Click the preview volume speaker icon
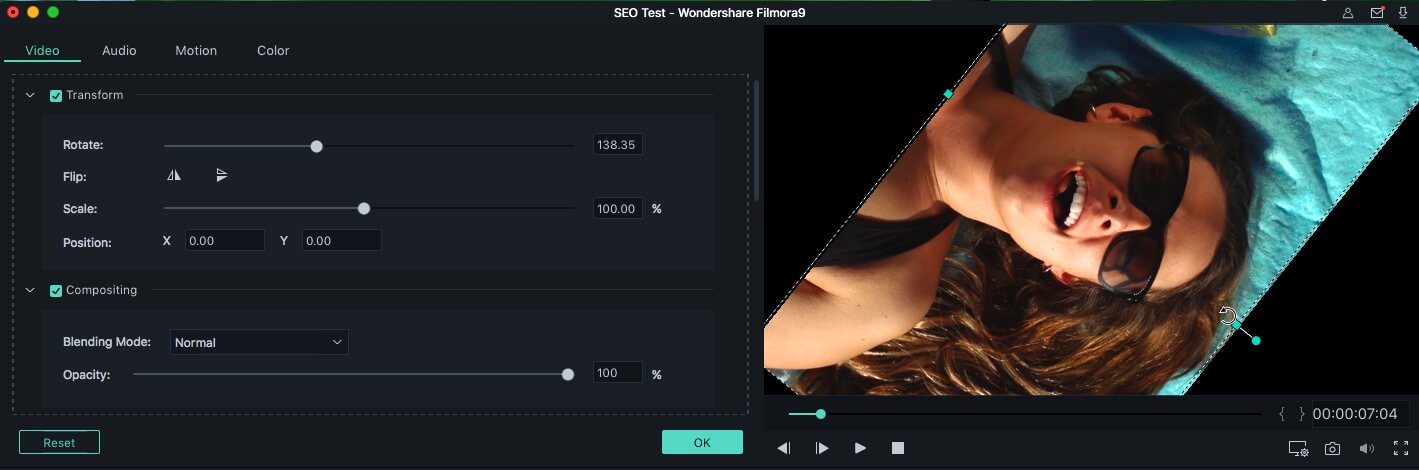 tap(1367, 449)
